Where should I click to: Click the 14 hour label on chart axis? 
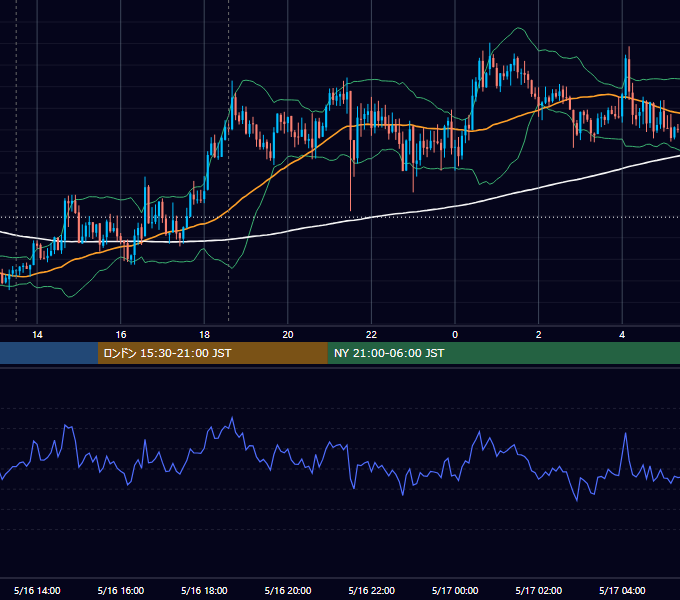[37, 335]
